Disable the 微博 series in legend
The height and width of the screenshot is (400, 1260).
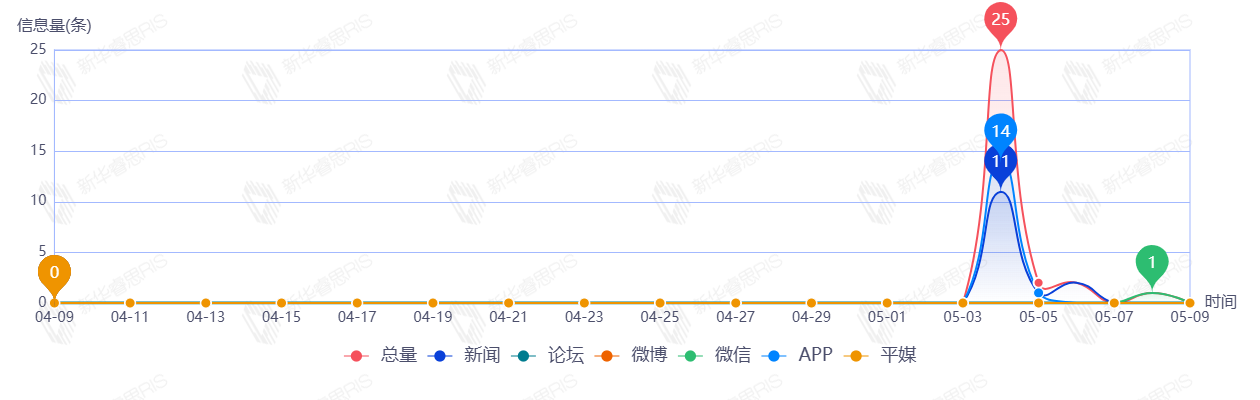pos(630,355)
